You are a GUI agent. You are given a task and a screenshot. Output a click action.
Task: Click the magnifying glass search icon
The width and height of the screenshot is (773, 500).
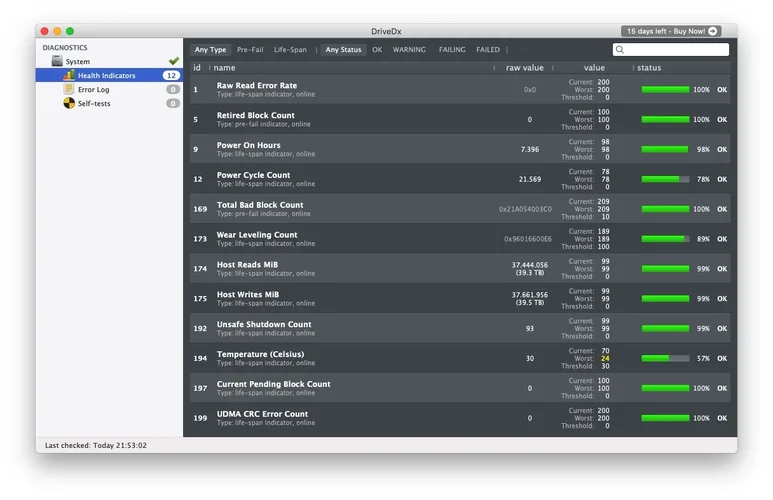621,50
